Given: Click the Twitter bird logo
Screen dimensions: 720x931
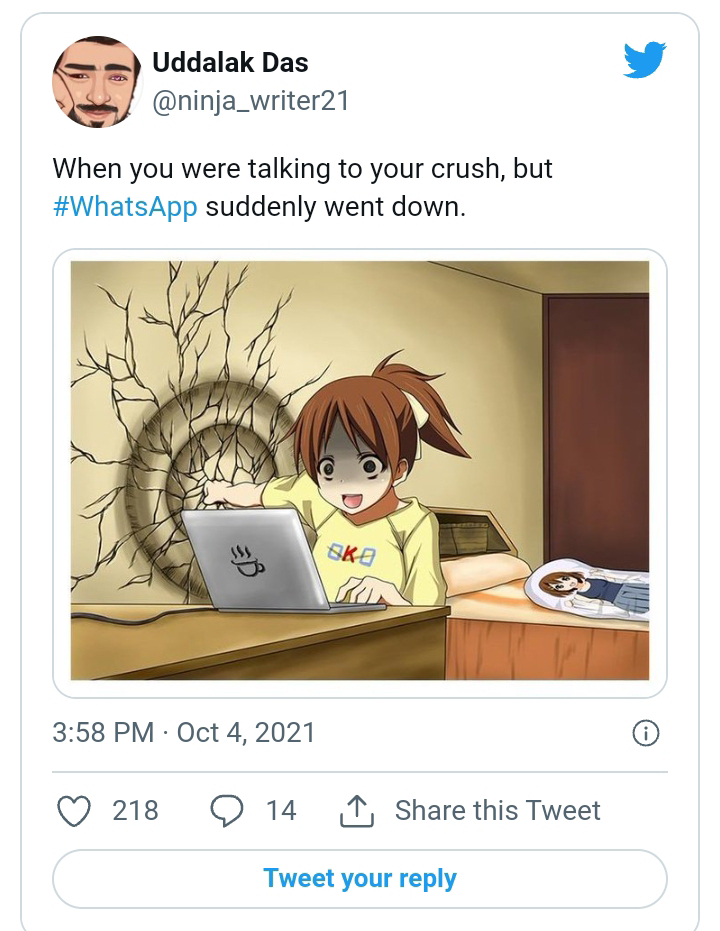Looking at the screenshot, I should click(x=645, y=59).
